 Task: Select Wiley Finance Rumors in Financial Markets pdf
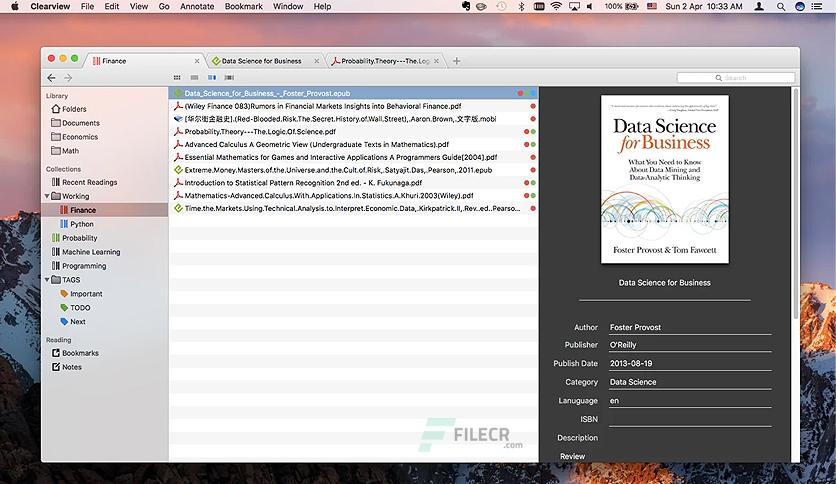point(353,106)
